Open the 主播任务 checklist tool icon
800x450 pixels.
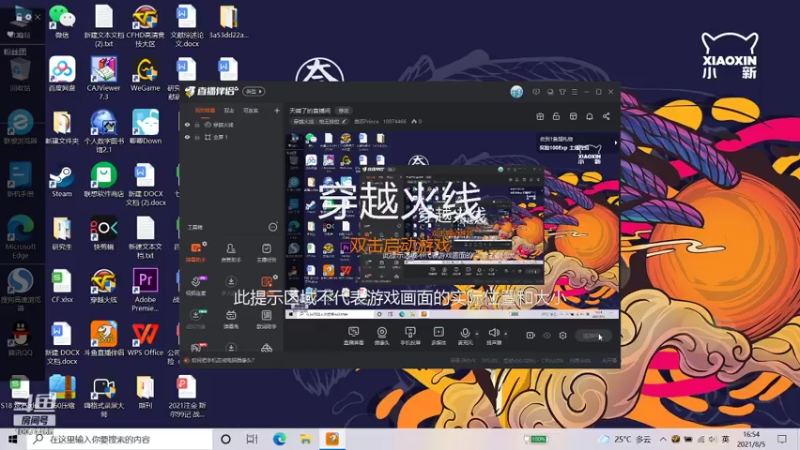tap(266, 252)
